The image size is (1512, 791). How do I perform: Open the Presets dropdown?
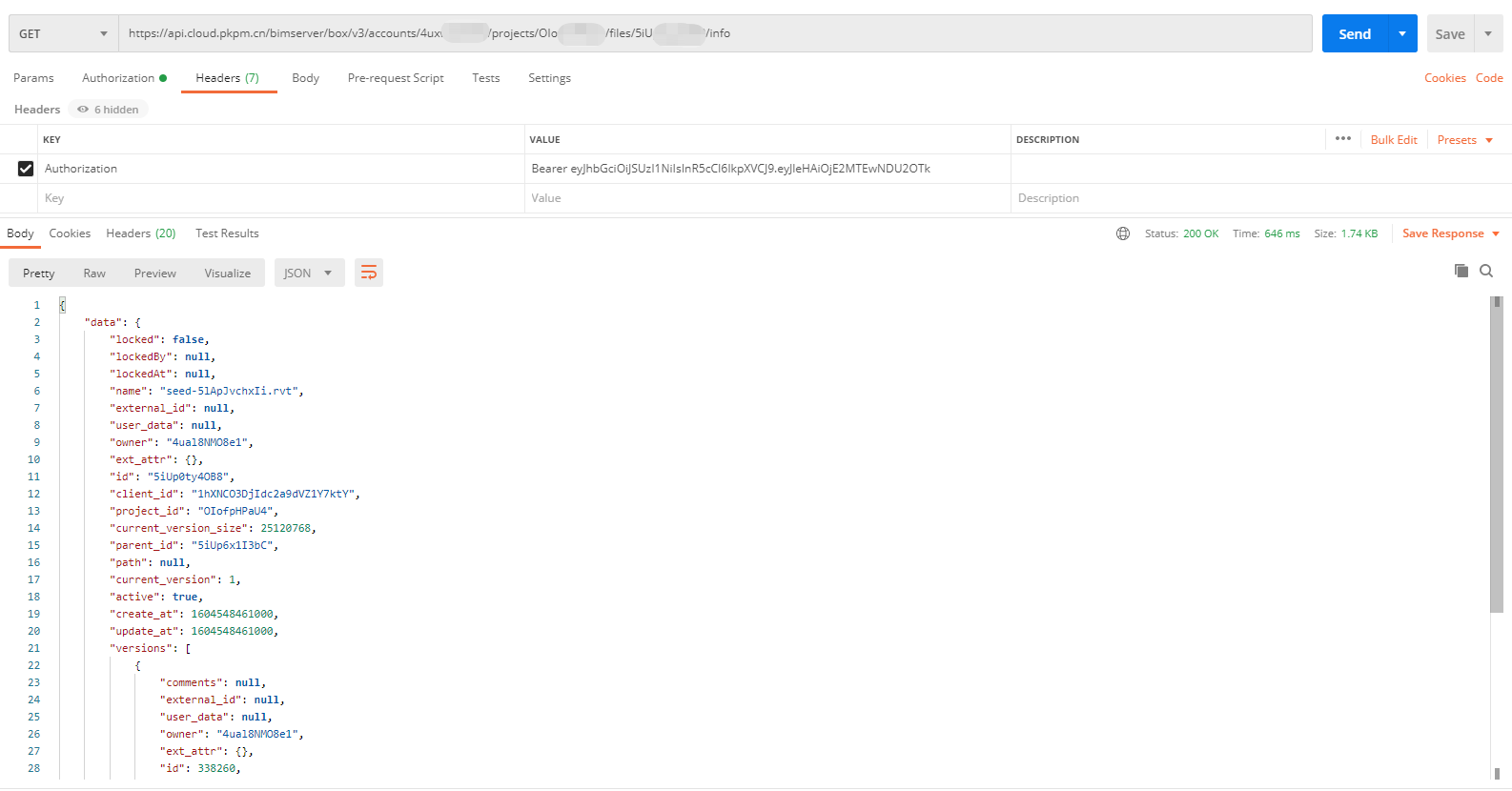1464,140
